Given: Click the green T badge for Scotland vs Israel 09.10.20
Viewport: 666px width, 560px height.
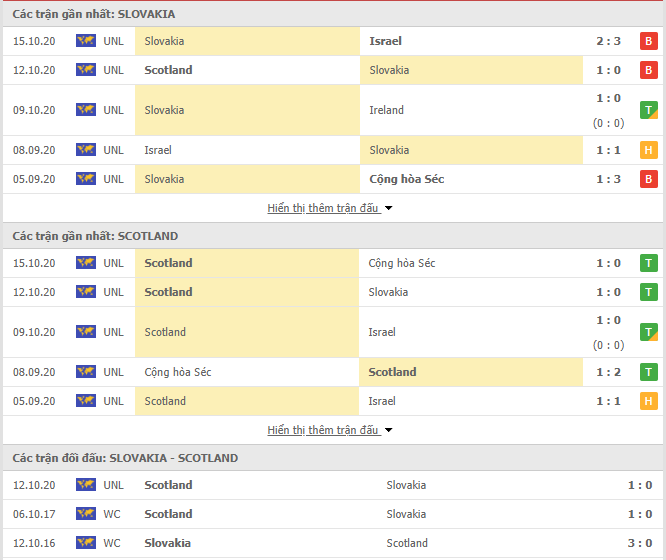Looking at the screenshot, I should 649,332.
